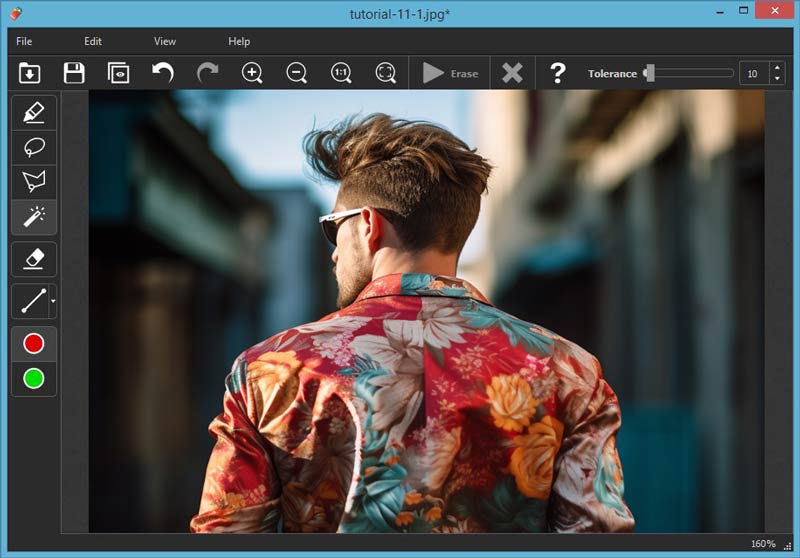This screenshot has height=558, width=800.
Task: Click the Load image icon
Action: point(30,73)
